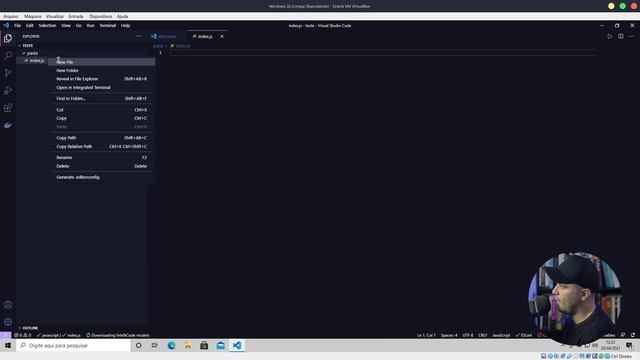Click JavaScript language mode
Viewport: 640px width, 360px height.
click(x=501, y=335)
